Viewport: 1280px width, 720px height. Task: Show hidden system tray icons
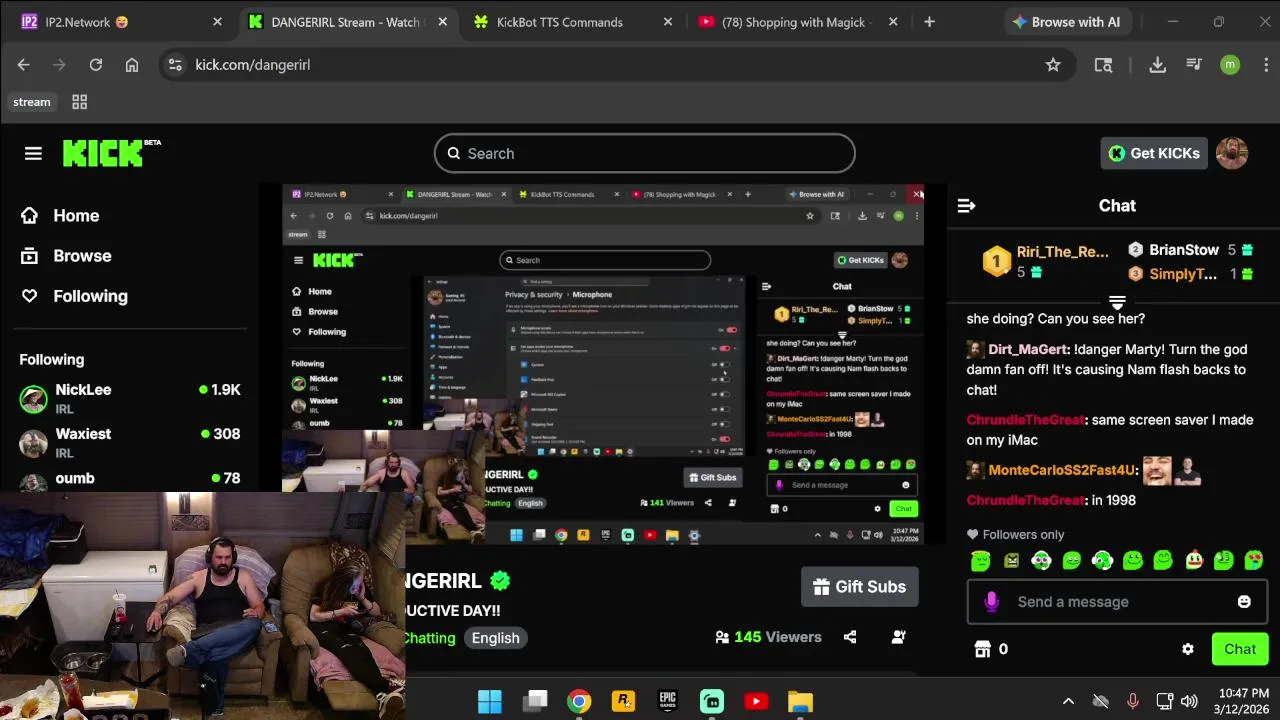[1068, 701]
